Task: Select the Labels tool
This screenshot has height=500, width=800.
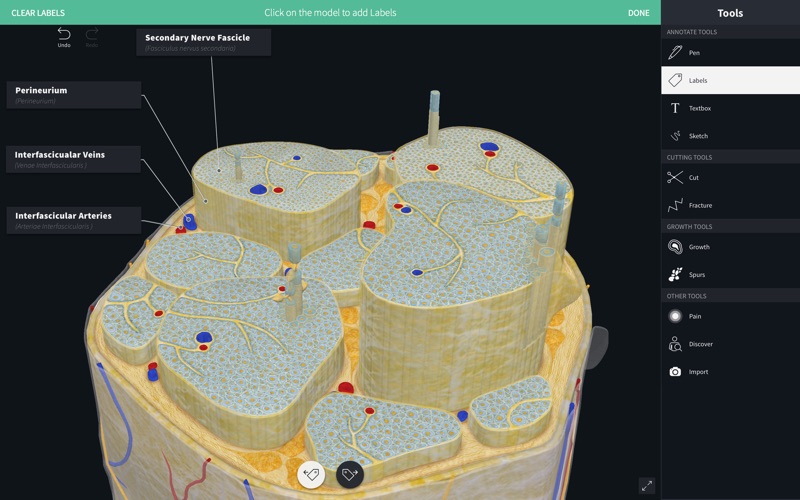Action: (x=730, y=80)
